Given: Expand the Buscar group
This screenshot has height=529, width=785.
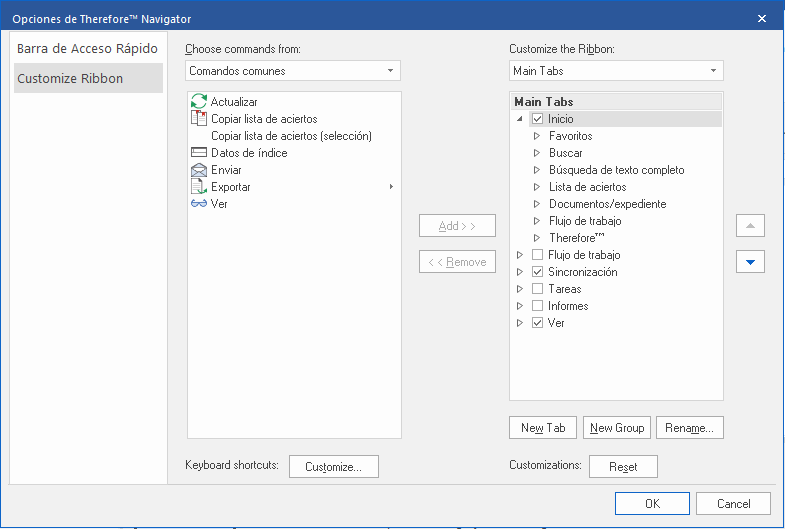Looking at the screenshot, I should [x=537, y=153].
